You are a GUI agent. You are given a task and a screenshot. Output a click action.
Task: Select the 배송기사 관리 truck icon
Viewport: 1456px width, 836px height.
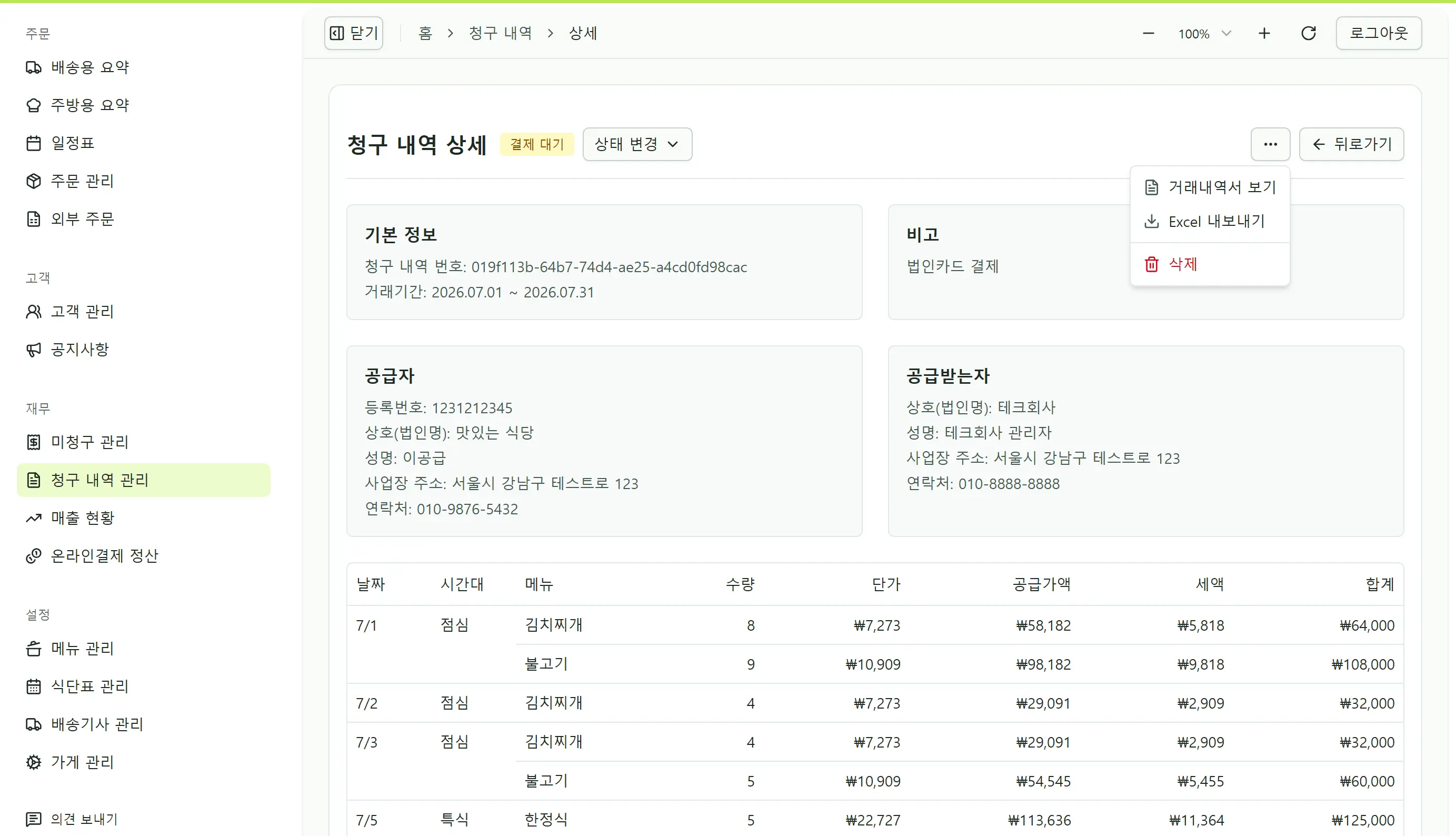pyautogui.click(x=33, y=724)
